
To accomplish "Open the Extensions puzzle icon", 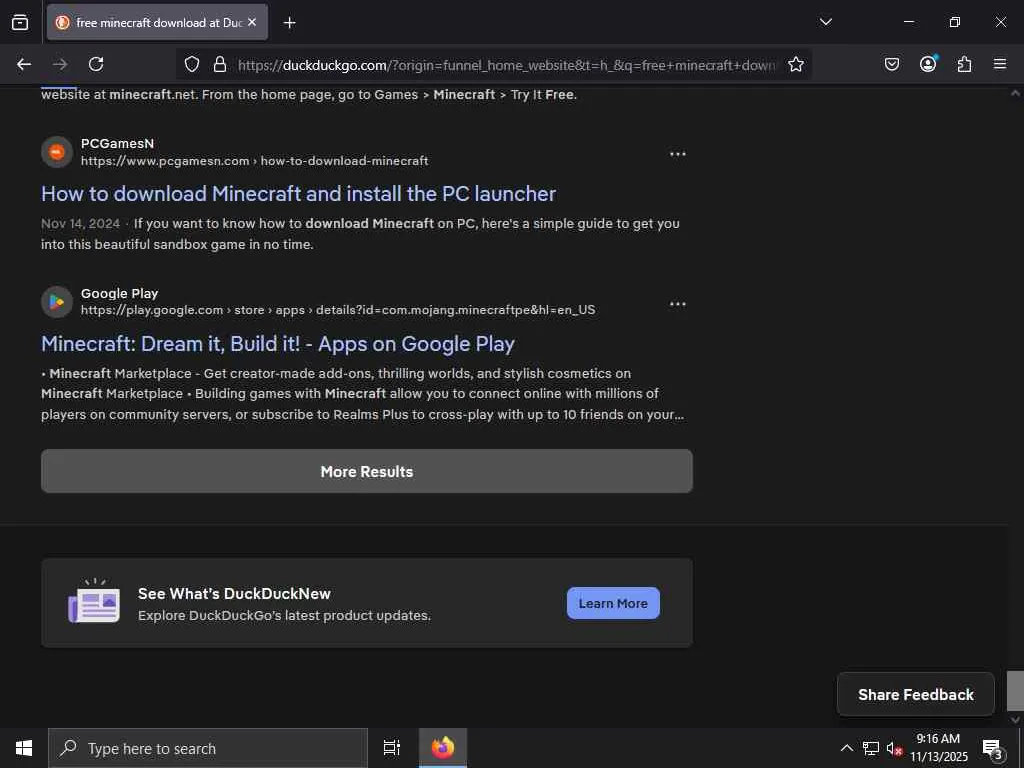I will pyautogui.click(x=964, y=64).
